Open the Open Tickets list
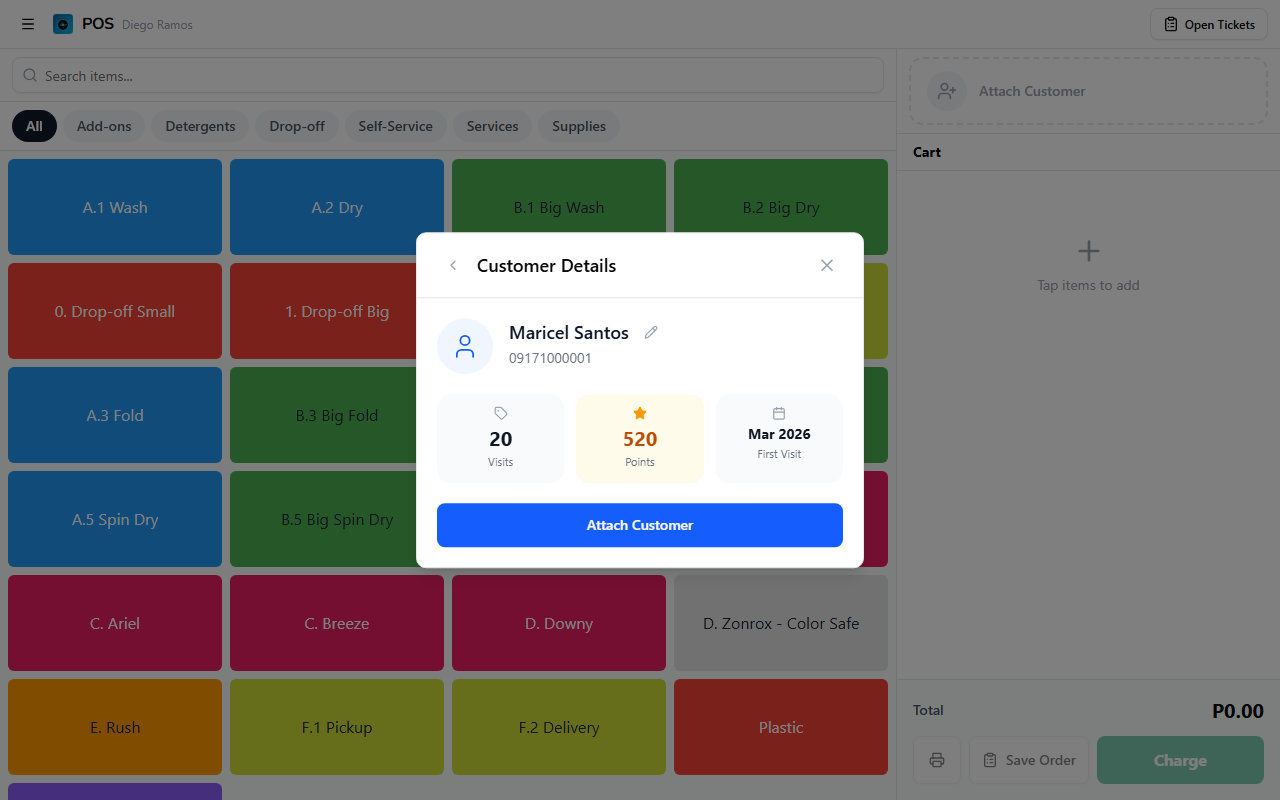Screen dimensions: 1280x800 [1209, 25]
